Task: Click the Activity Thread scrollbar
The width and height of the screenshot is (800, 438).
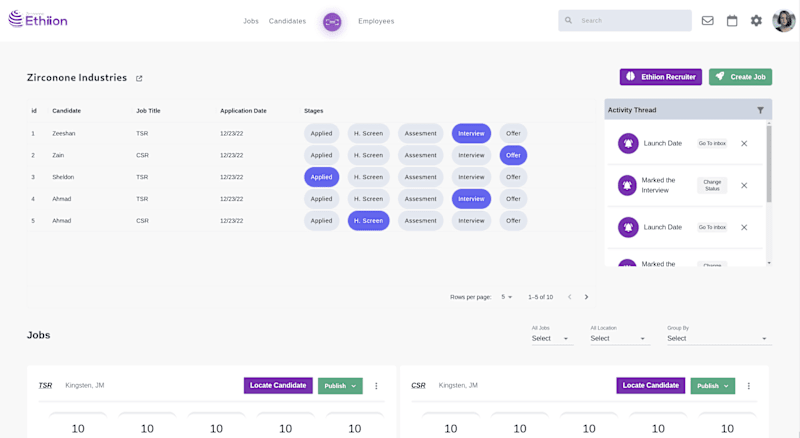Action: click(x=769, y=163)
